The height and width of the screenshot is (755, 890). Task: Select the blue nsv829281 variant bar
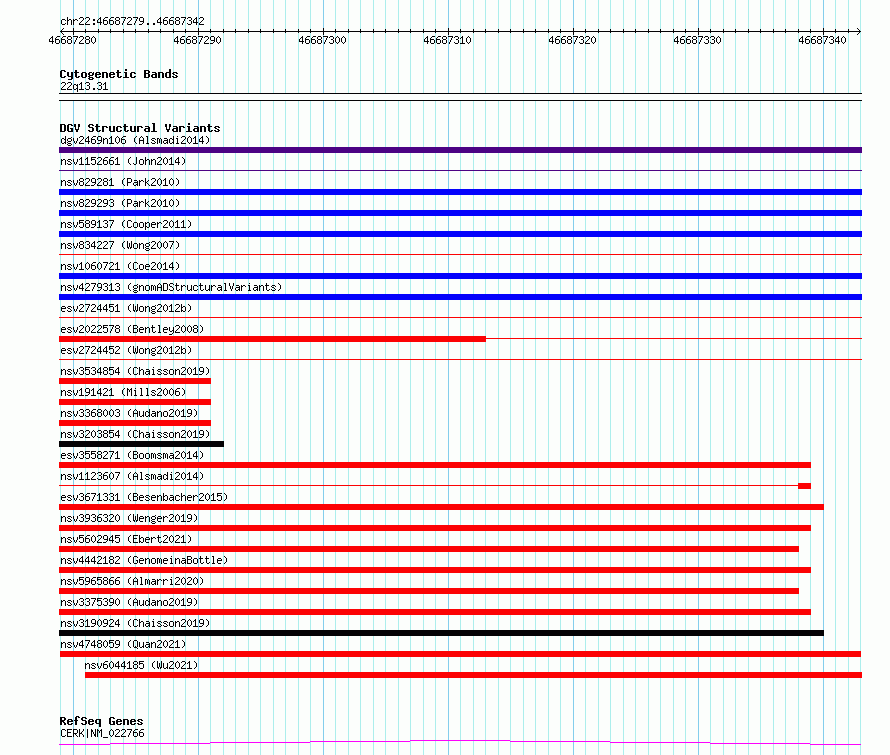(x=460, y=192)
